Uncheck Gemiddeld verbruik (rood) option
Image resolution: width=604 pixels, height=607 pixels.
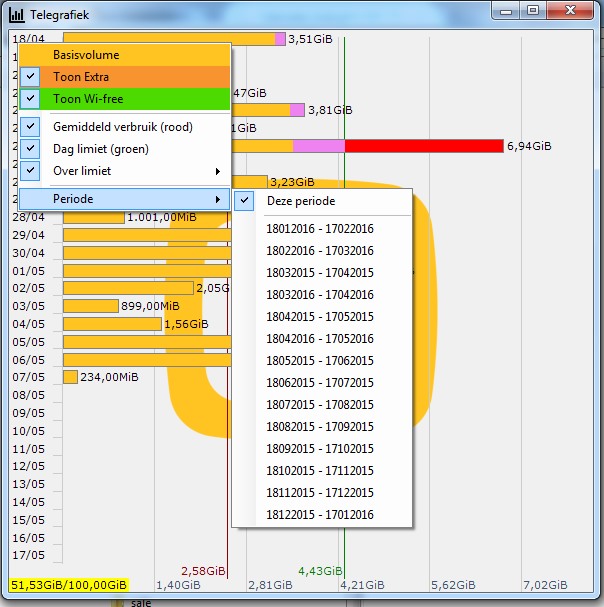124,127
